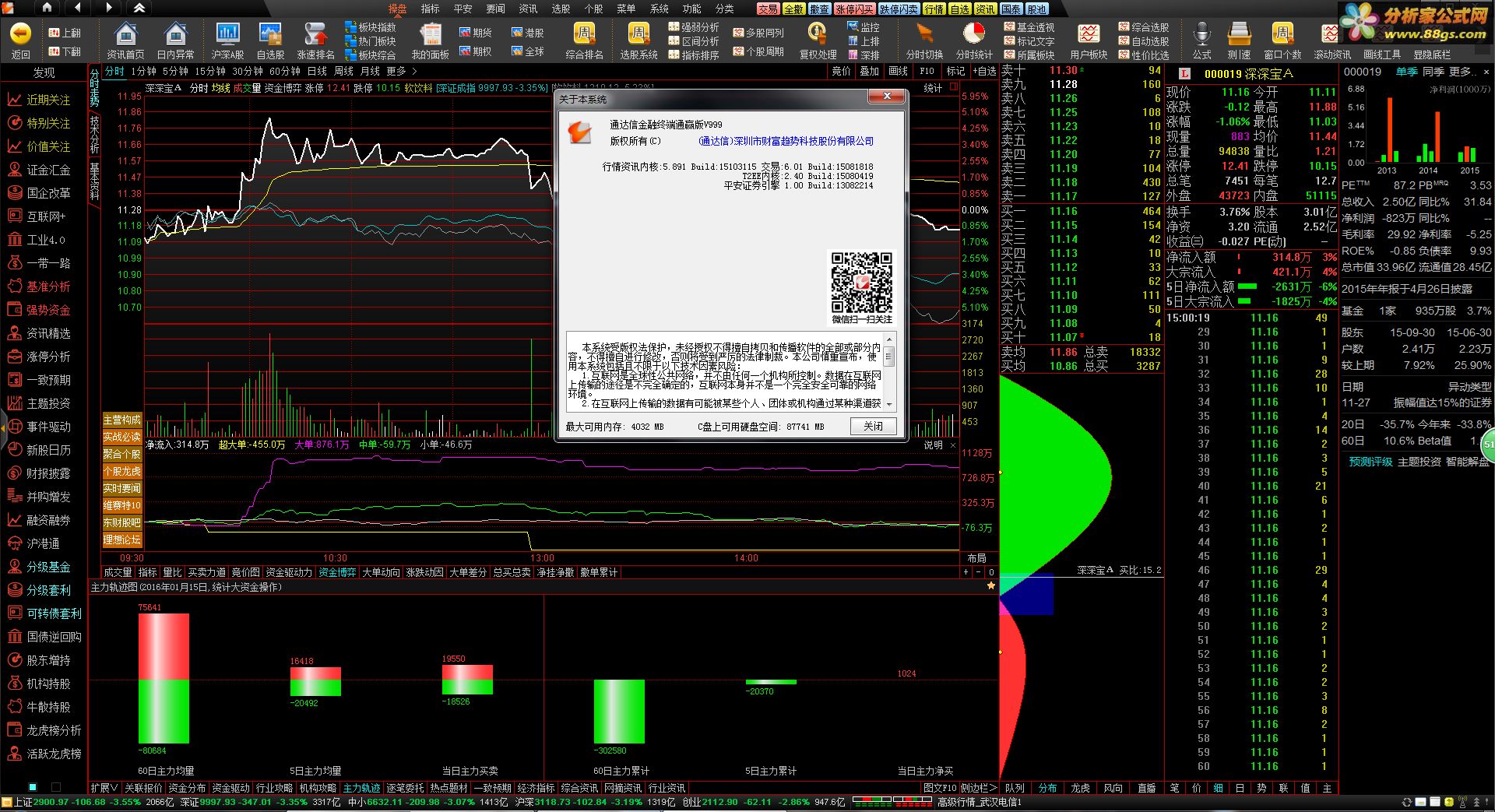Open 资讯首页 house icon in toolbar
Viewport: 1495px width, 812px height.
pos(125,34)
